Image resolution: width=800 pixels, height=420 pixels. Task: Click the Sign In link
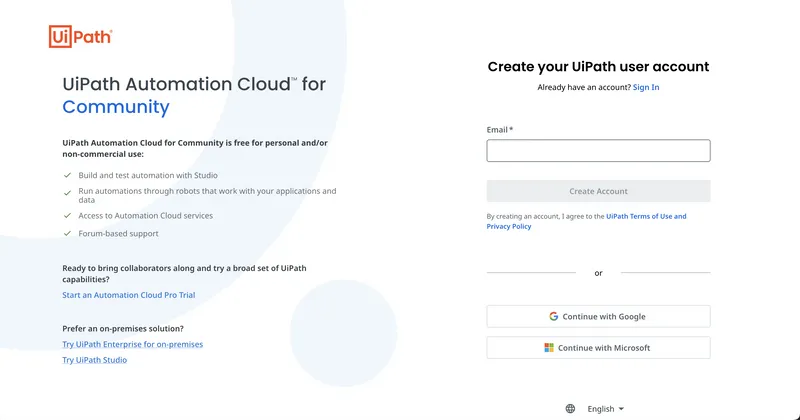click(x=646, y=87)
